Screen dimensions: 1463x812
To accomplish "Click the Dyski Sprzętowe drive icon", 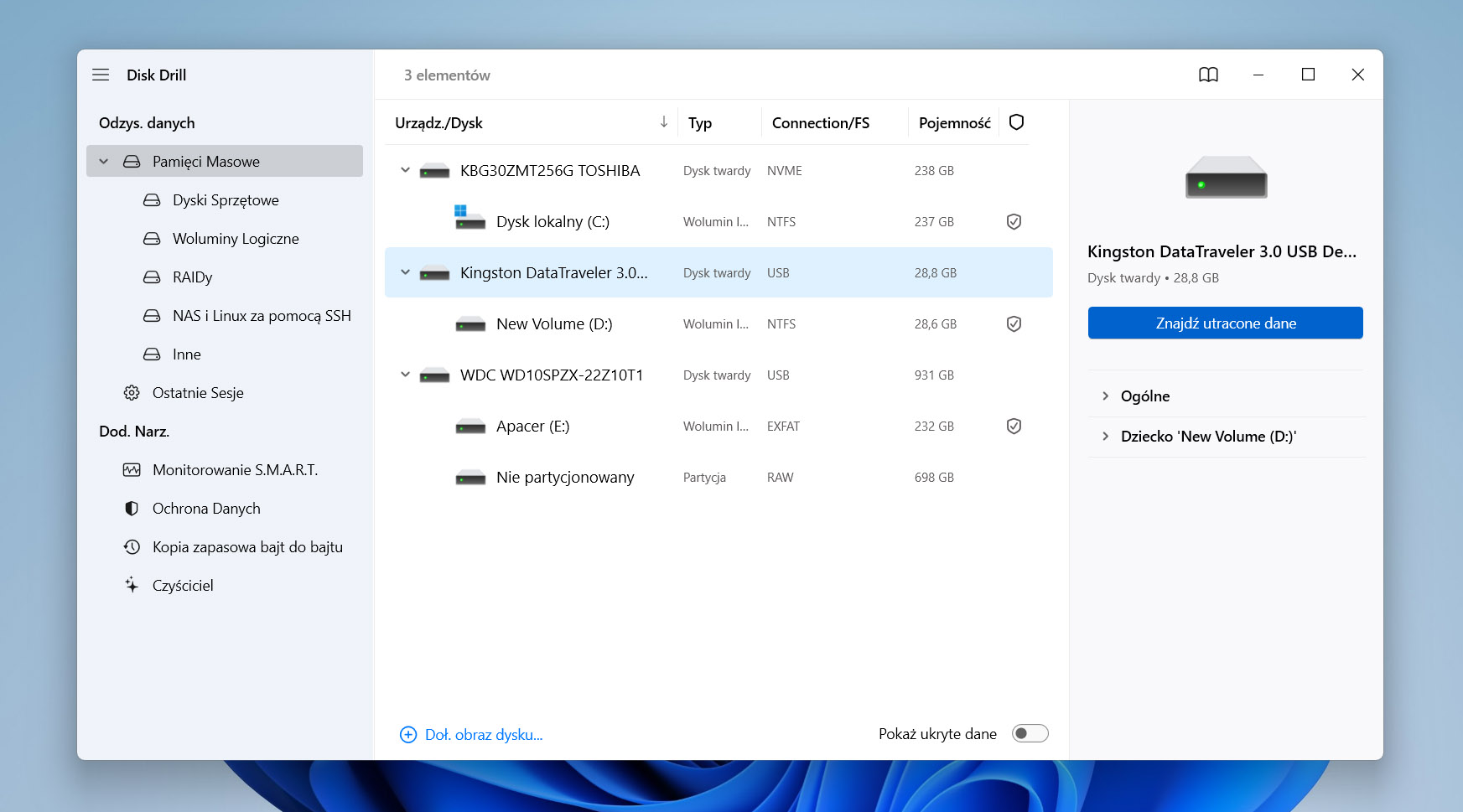I will (x=152, y=200).
